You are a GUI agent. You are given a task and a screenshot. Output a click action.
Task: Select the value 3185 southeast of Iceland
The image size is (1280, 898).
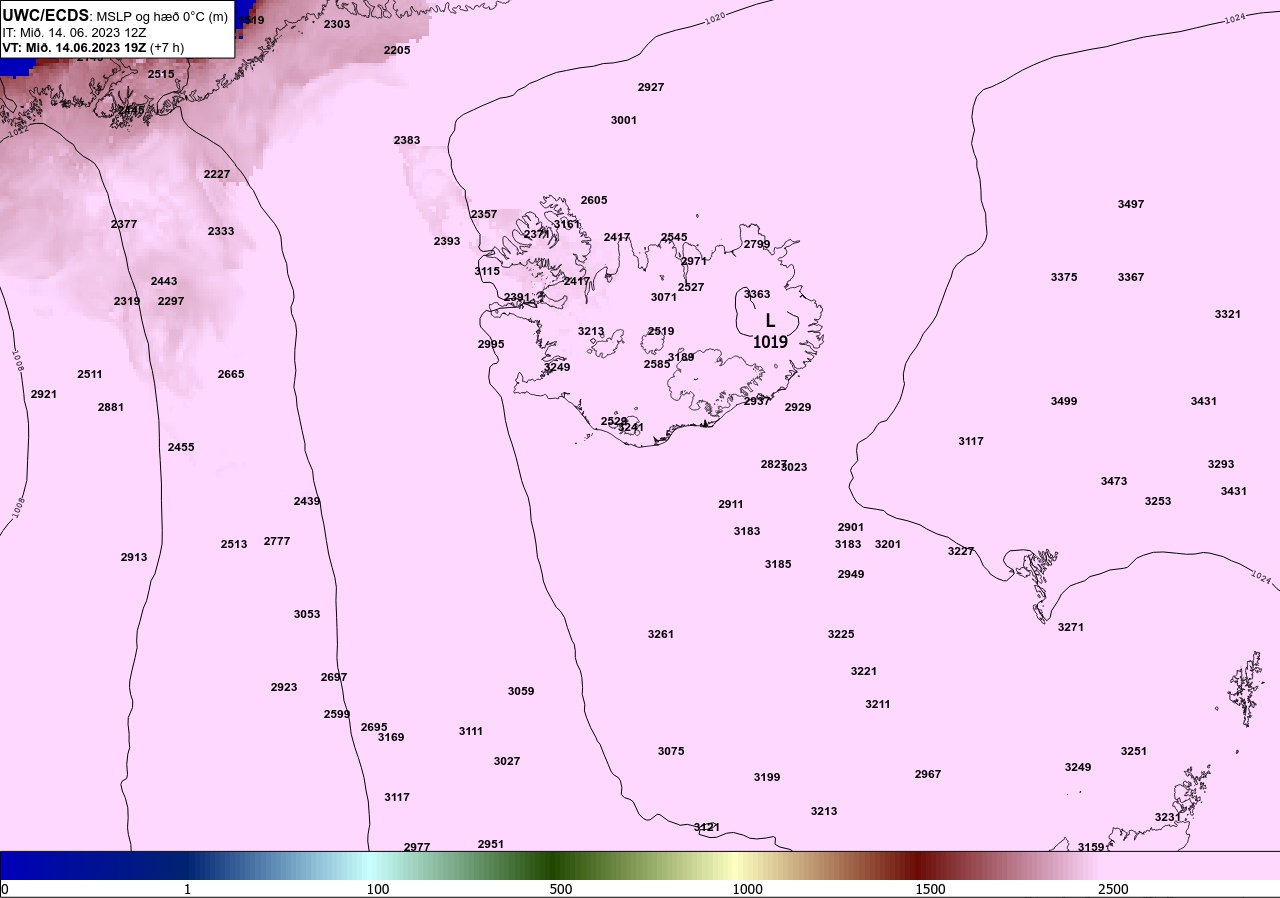[x=778, y=564]
